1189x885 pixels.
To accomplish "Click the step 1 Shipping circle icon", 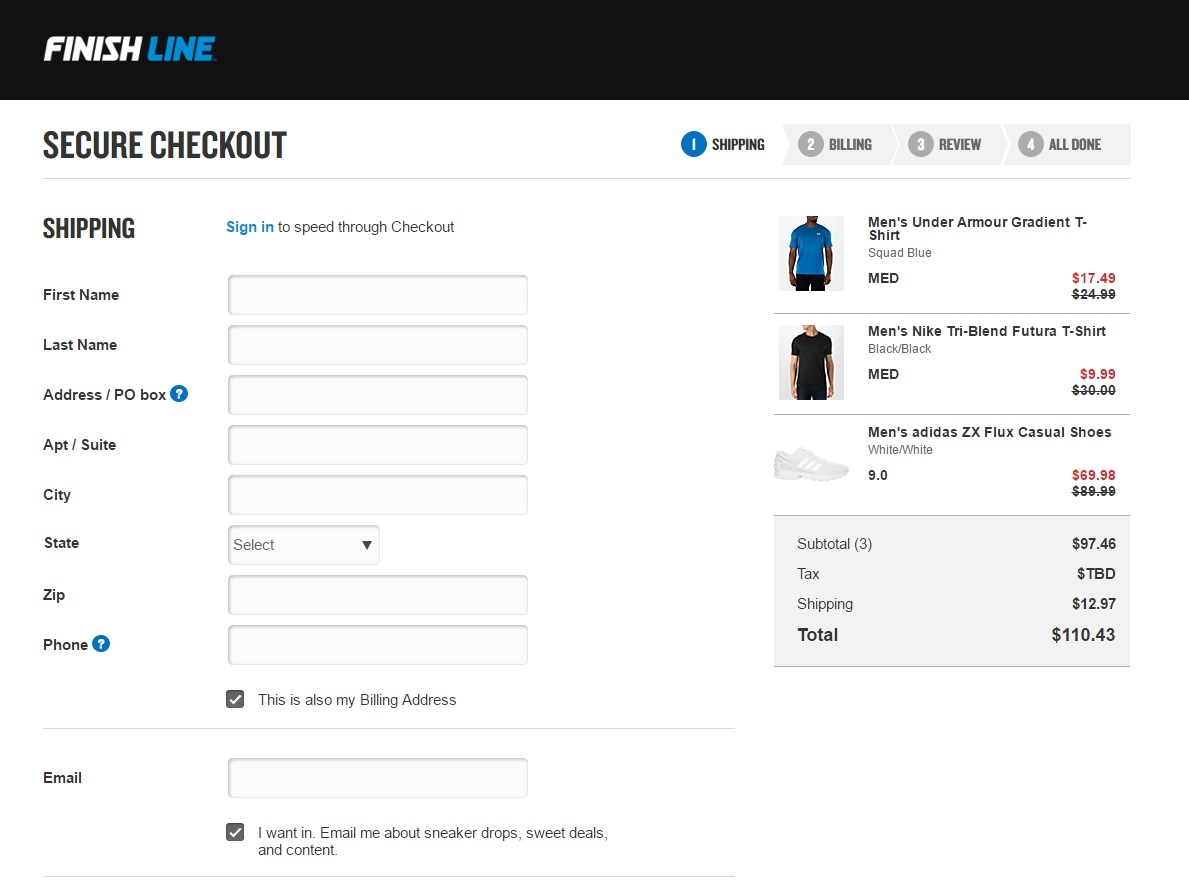I will 693,144.
